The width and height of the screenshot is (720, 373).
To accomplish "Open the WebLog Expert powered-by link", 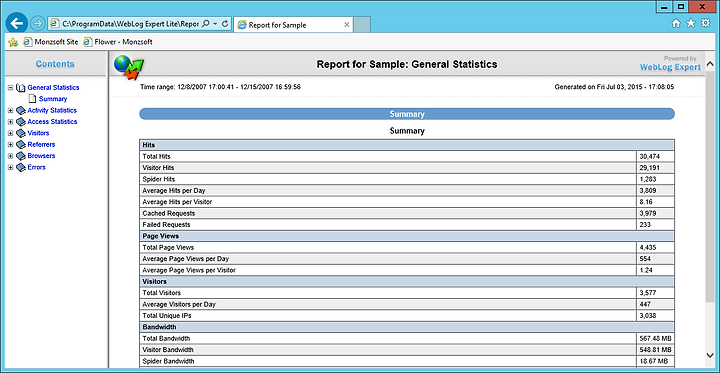I will click(x=670, y=67).
